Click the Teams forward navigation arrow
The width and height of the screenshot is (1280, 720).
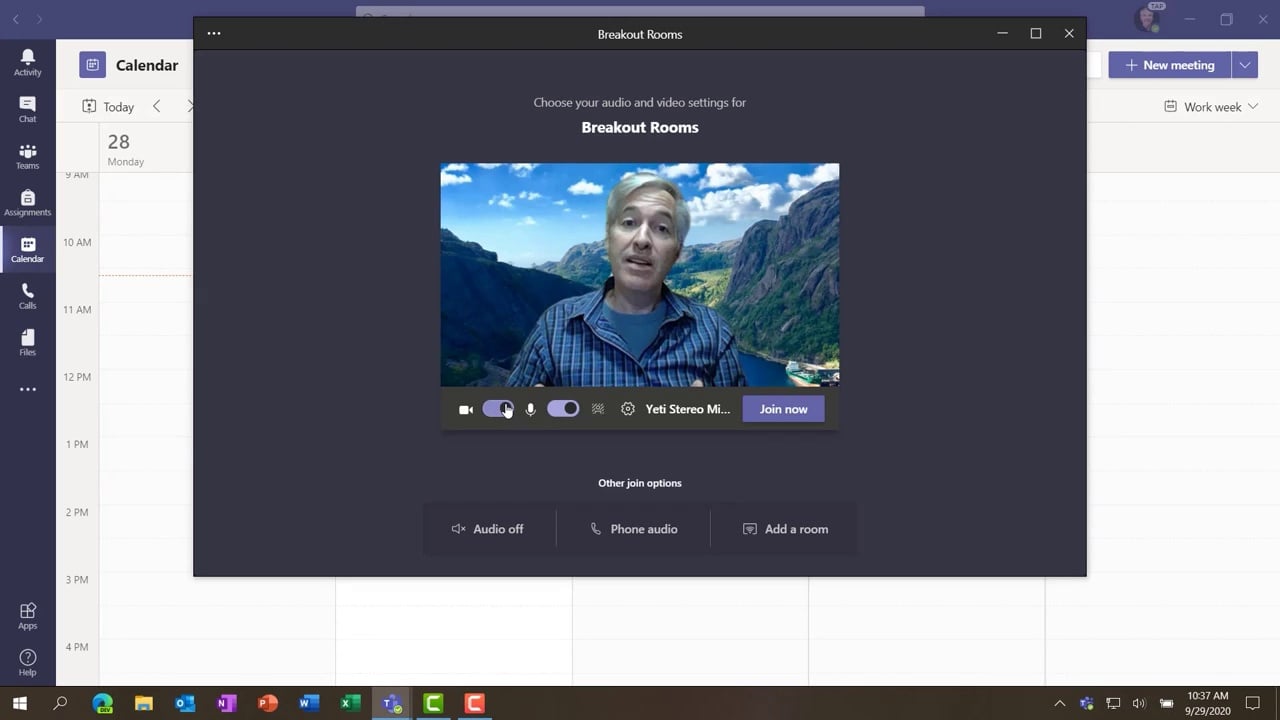pos(39,19)
